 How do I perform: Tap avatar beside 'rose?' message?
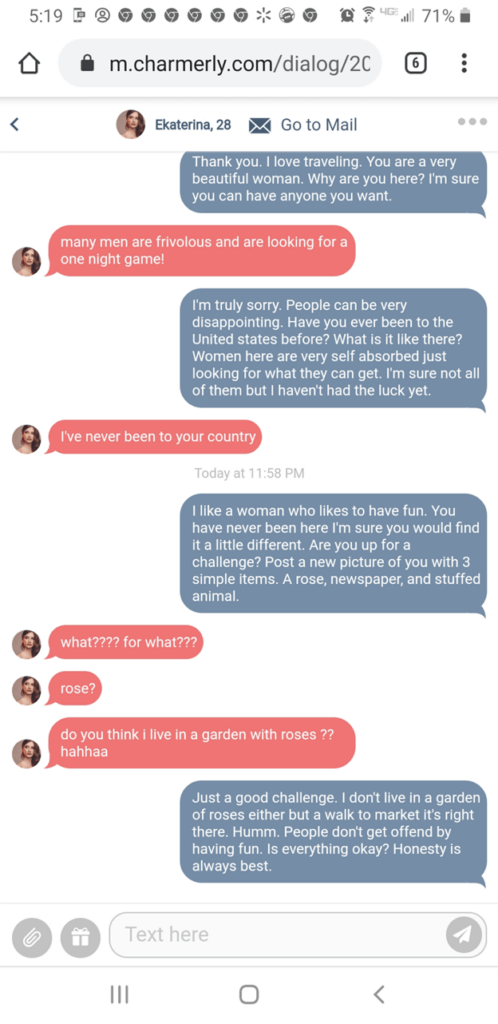[27, 690]
